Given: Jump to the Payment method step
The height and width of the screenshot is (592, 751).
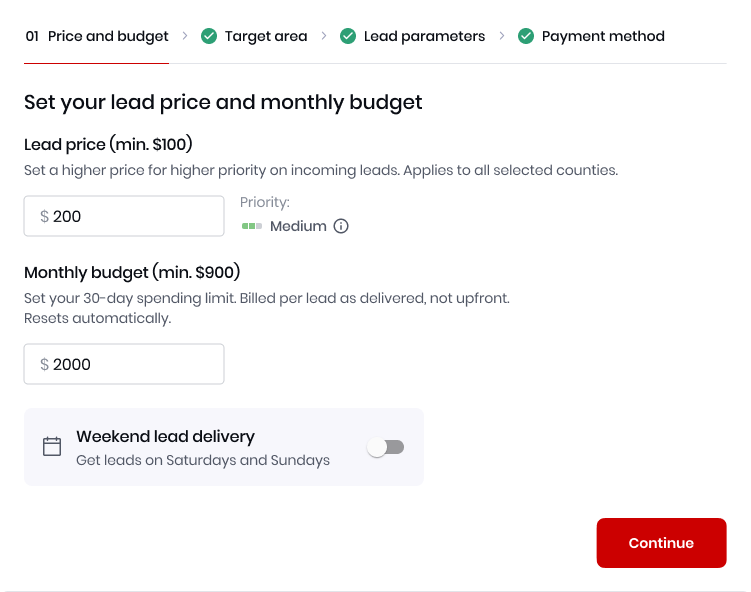Looking at the screenshot, I should click(x=591, y=36).
